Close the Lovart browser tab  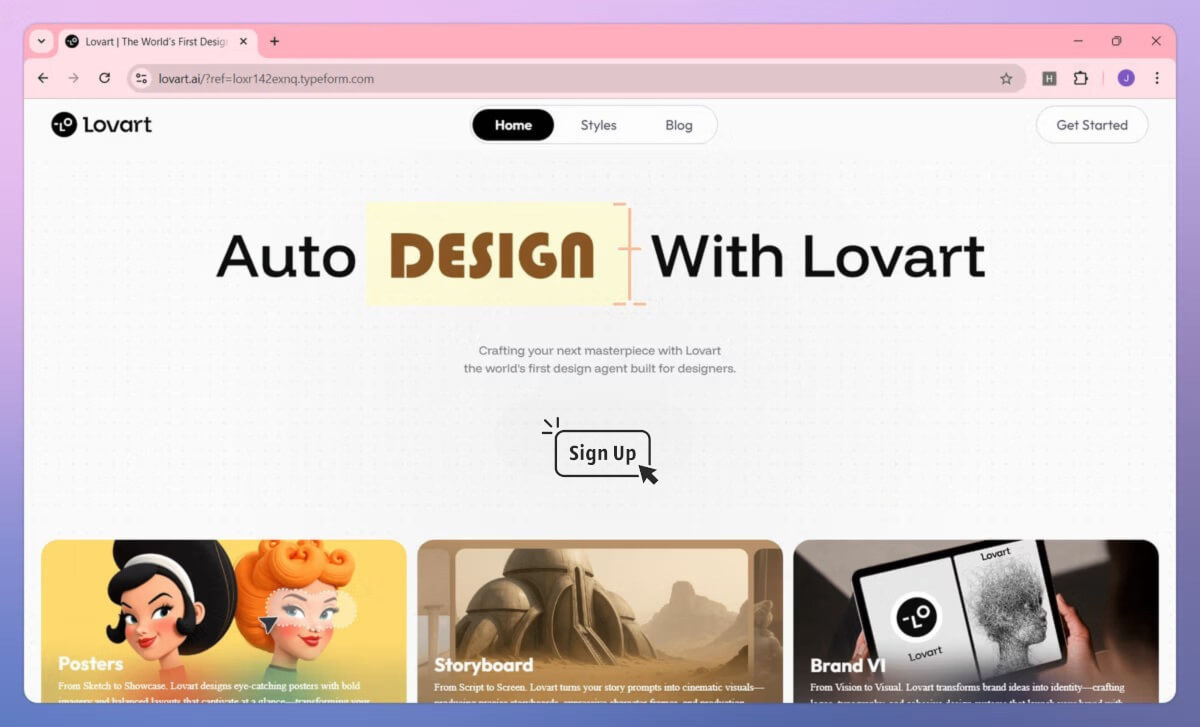[x=243, y=41]
